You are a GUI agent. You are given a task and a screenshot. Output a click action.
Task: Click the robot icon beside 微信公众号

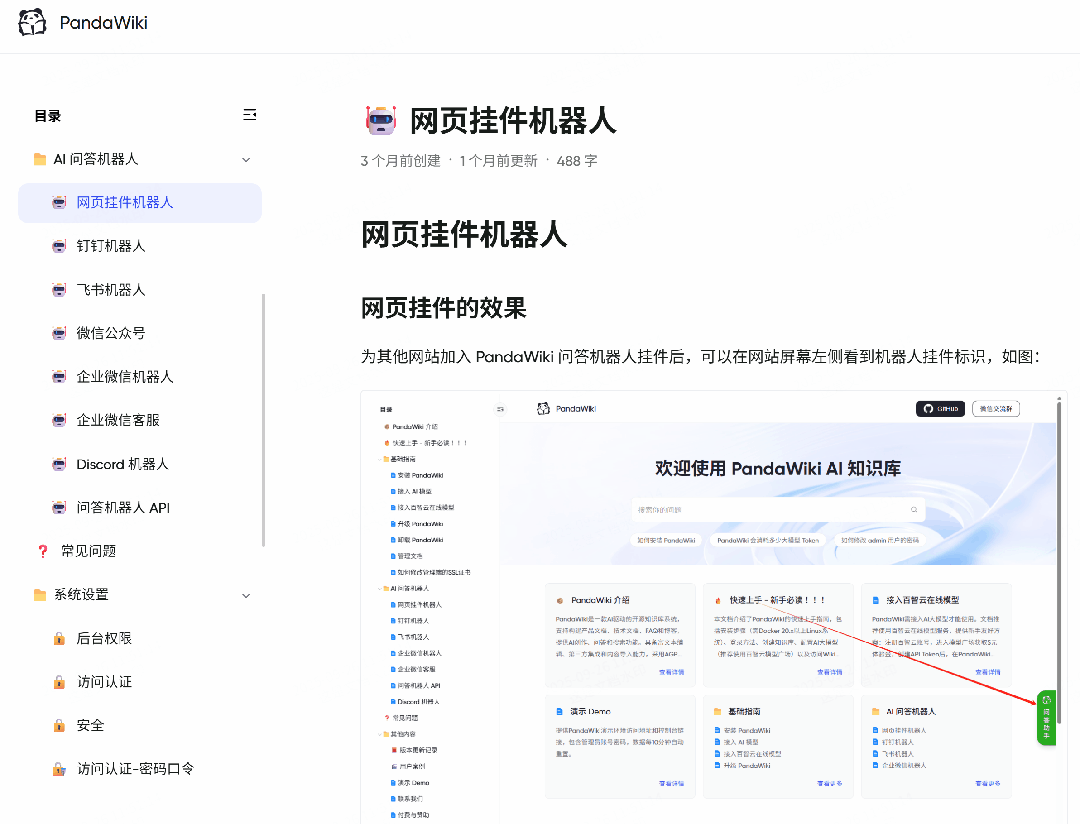pyautogui.click(x=59, y=333)
